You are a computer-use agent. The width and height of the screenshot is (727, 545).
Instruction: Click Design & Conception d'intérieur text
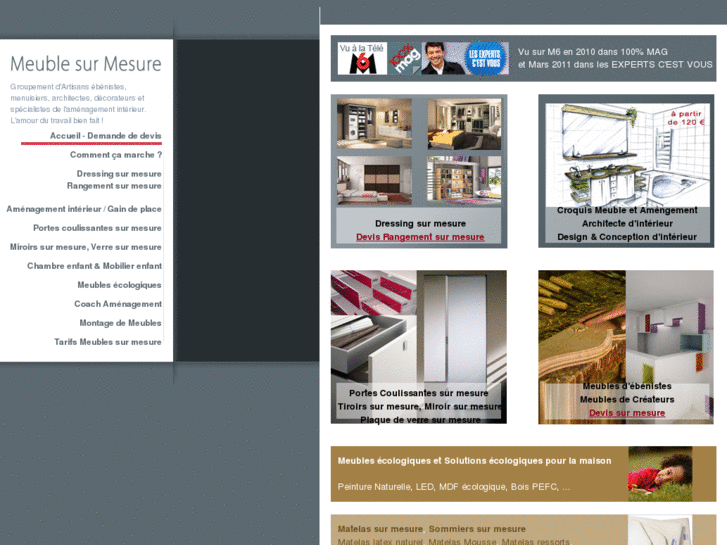[627, 237]
